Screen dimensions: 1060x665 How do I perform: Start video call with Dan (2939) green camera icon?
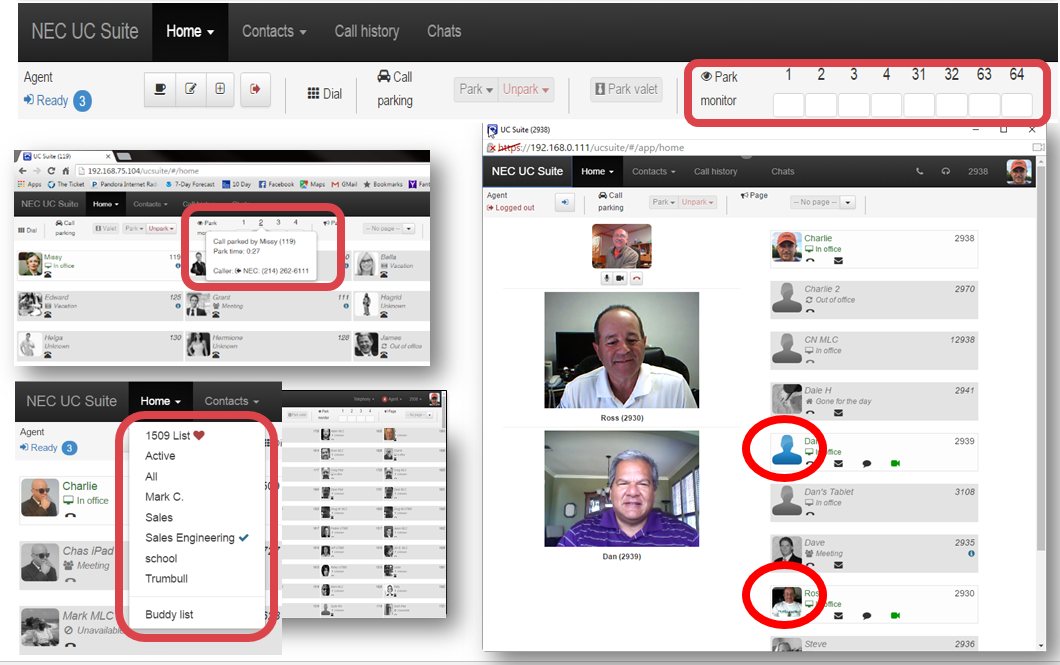coord(895,464)
